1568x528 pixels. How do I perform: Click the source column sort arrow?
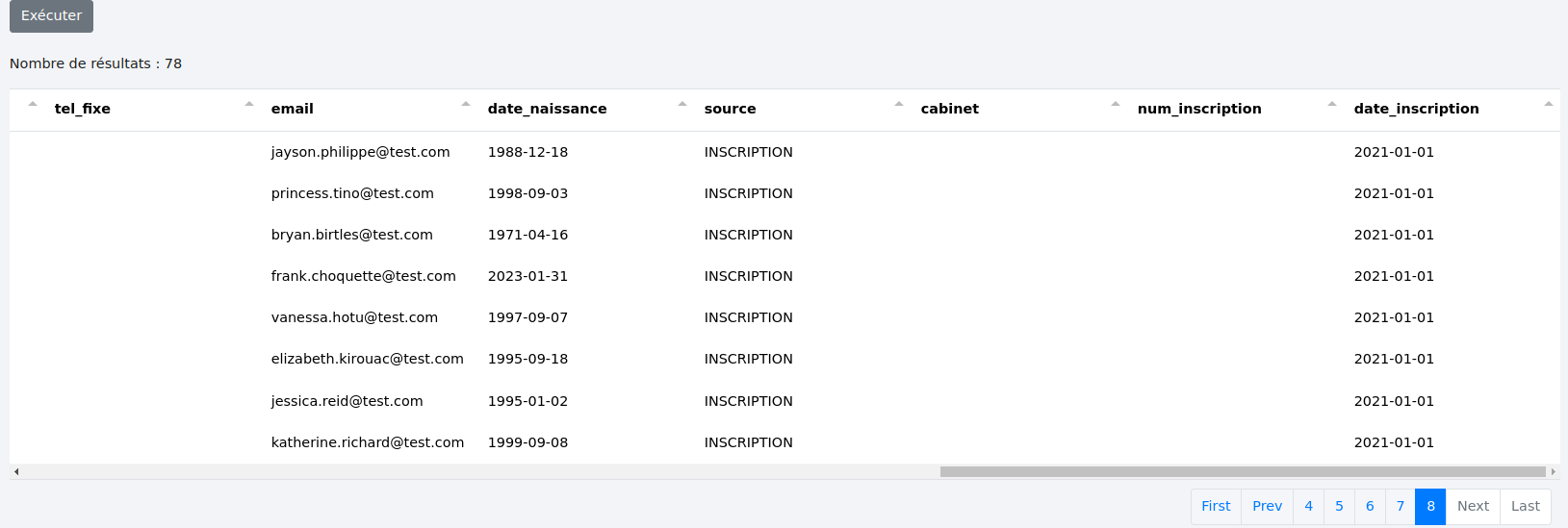click(899, 104)
